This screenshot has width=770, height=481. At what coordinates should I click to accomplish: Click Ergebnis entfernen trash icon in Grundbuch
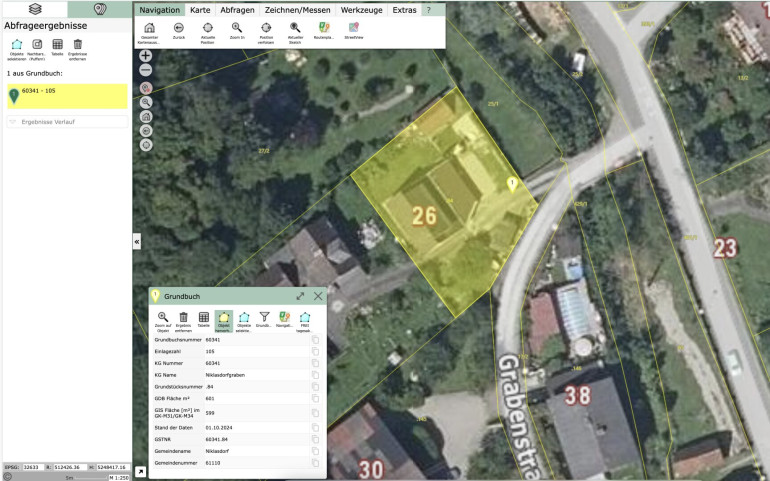[x=183, y=317]
